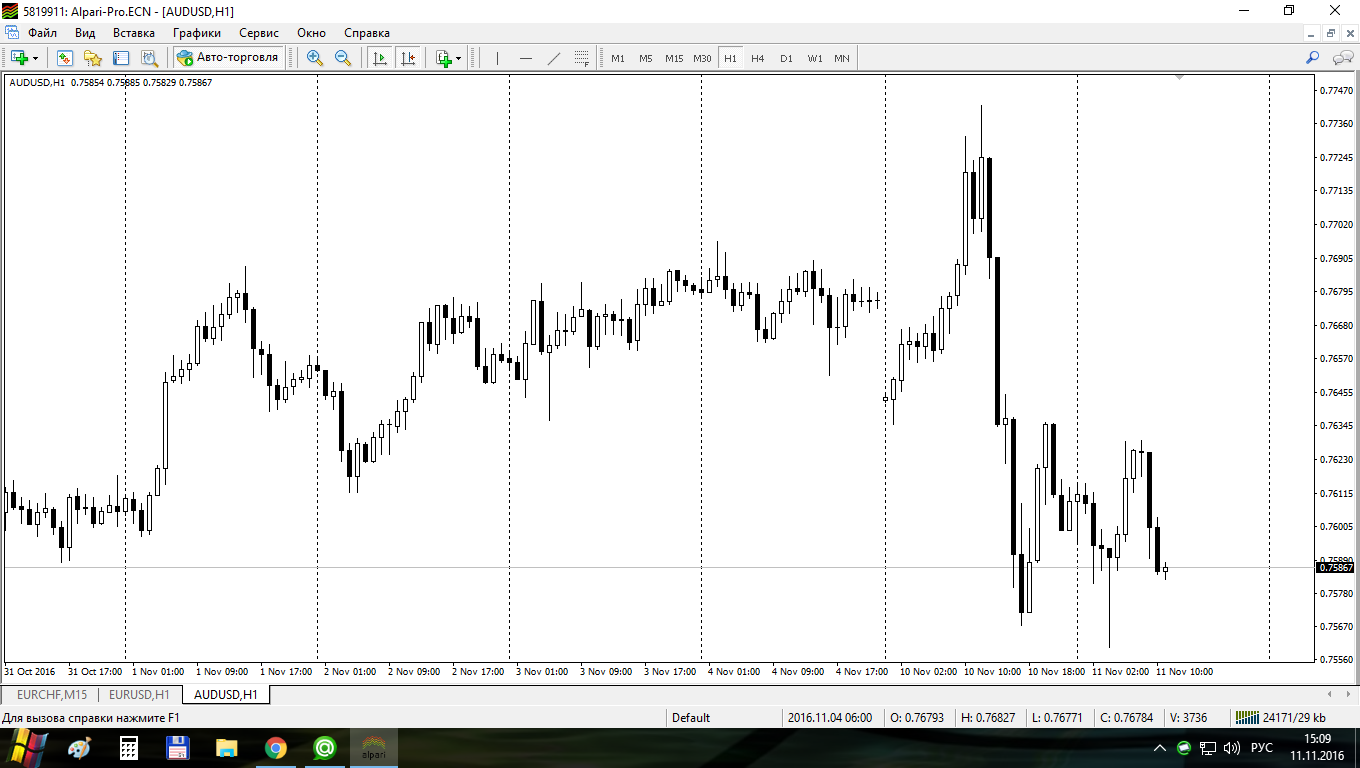Toggle chart shift icon
Screen dimensions: 1360x768
(408, 58)
